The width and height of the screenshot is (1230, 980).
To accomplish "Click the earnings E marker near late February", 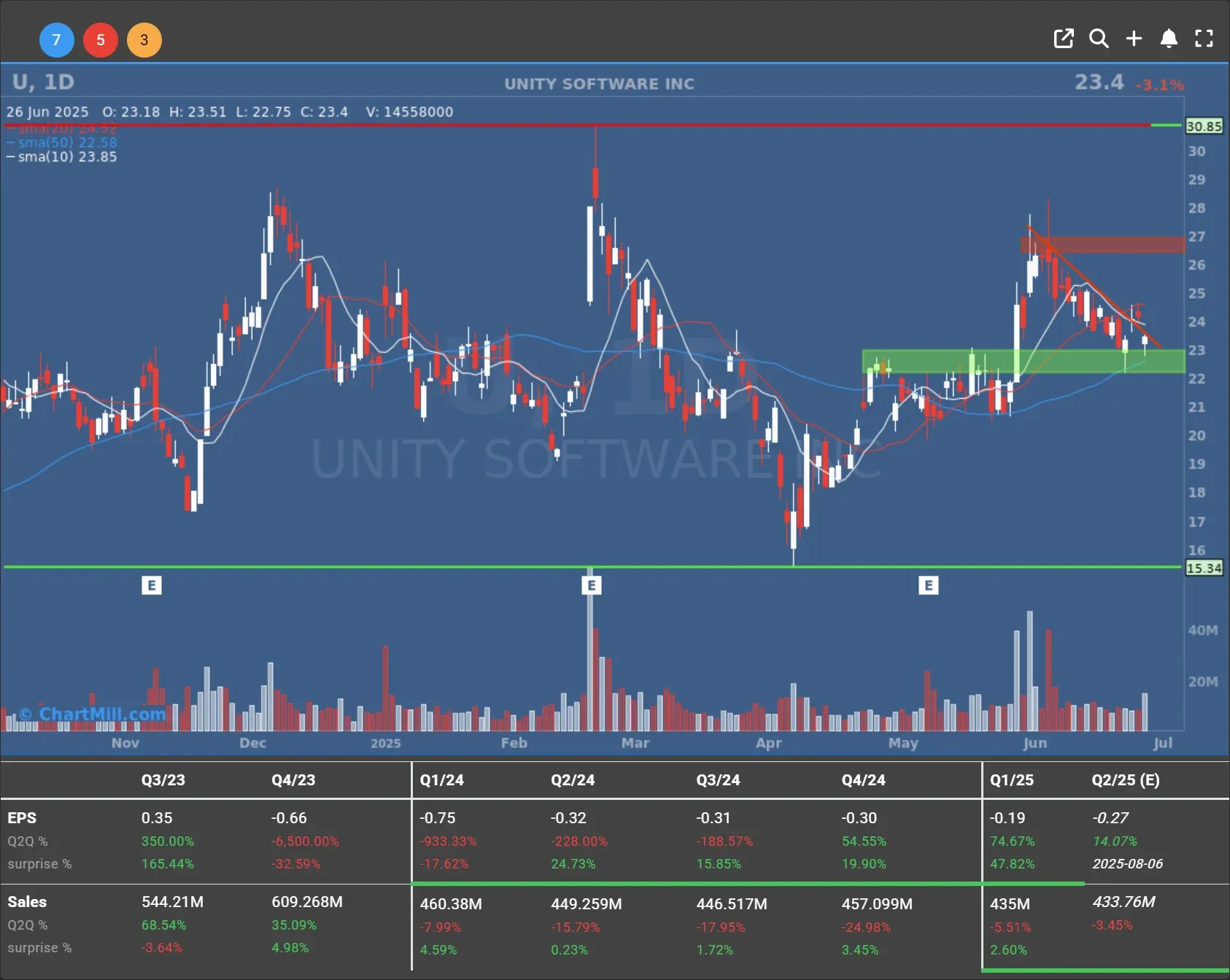I will point(592,585).
